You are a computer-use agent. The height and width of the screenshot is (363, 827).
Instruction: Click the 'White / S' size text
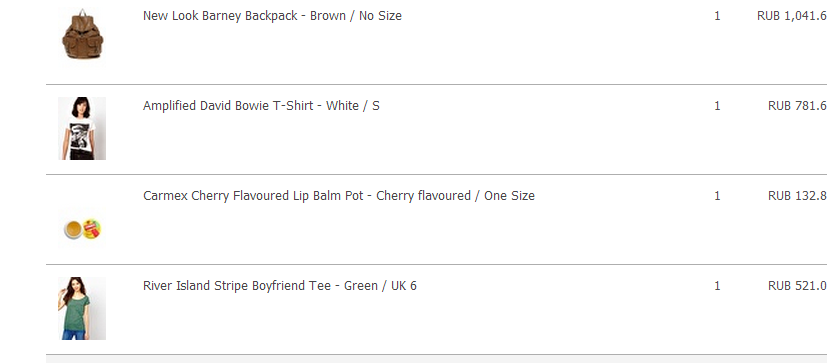pyautogui.click(x=353, y=106)
